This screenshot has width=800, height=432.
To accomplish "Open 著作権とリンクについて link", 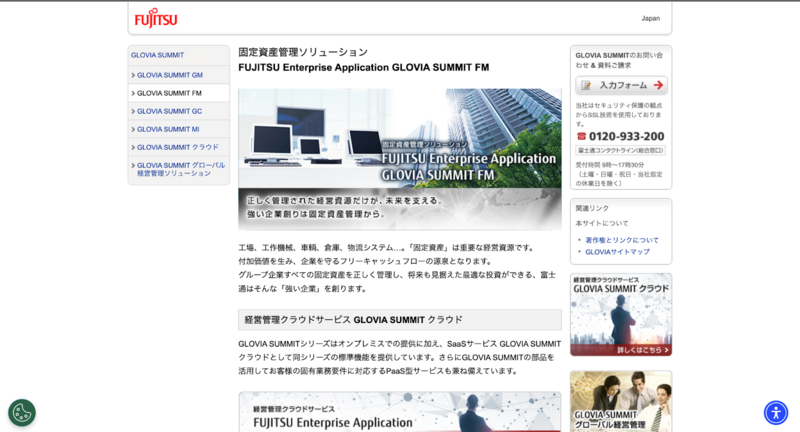I will pyautogui.click(x=622, y=240).
